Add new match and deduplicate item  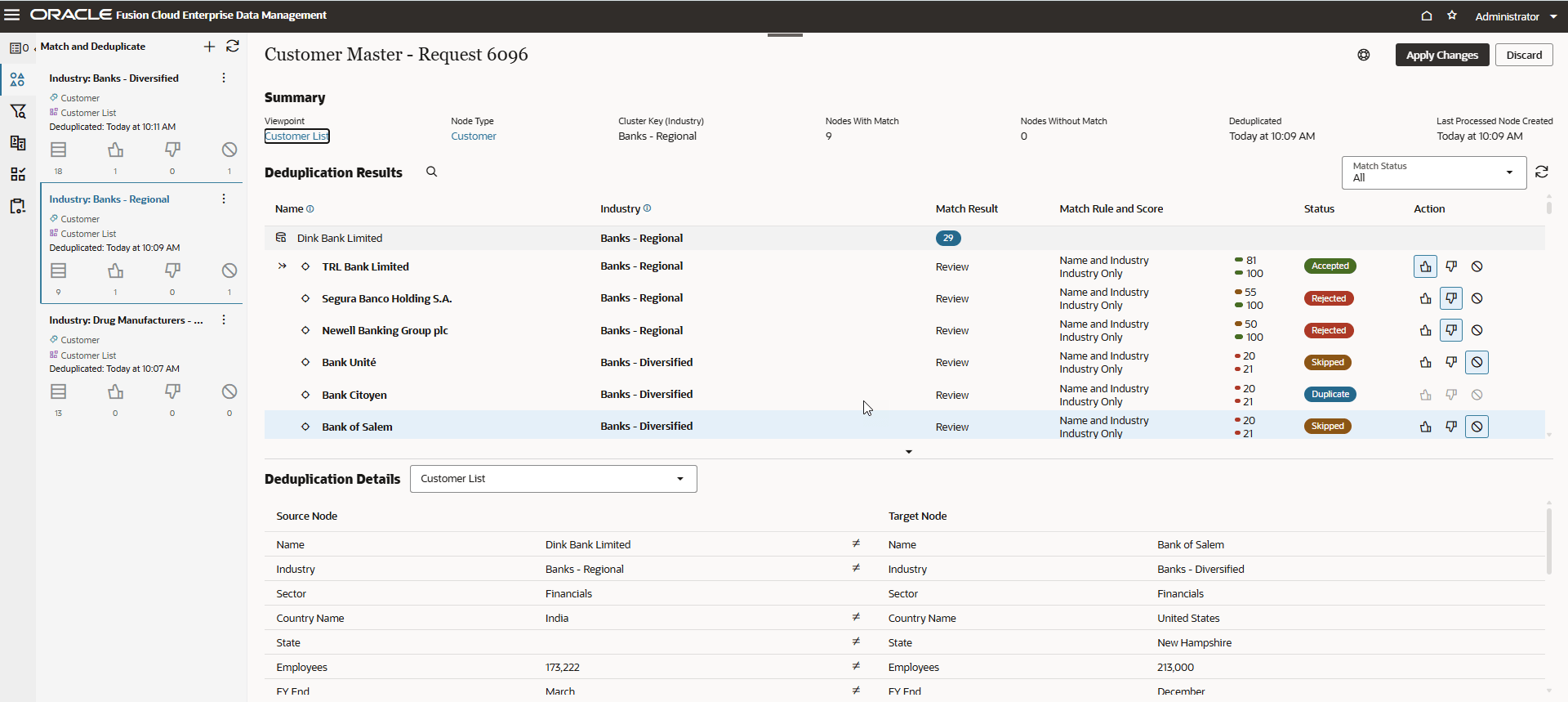pyautogui.click(x=209, y=47)
